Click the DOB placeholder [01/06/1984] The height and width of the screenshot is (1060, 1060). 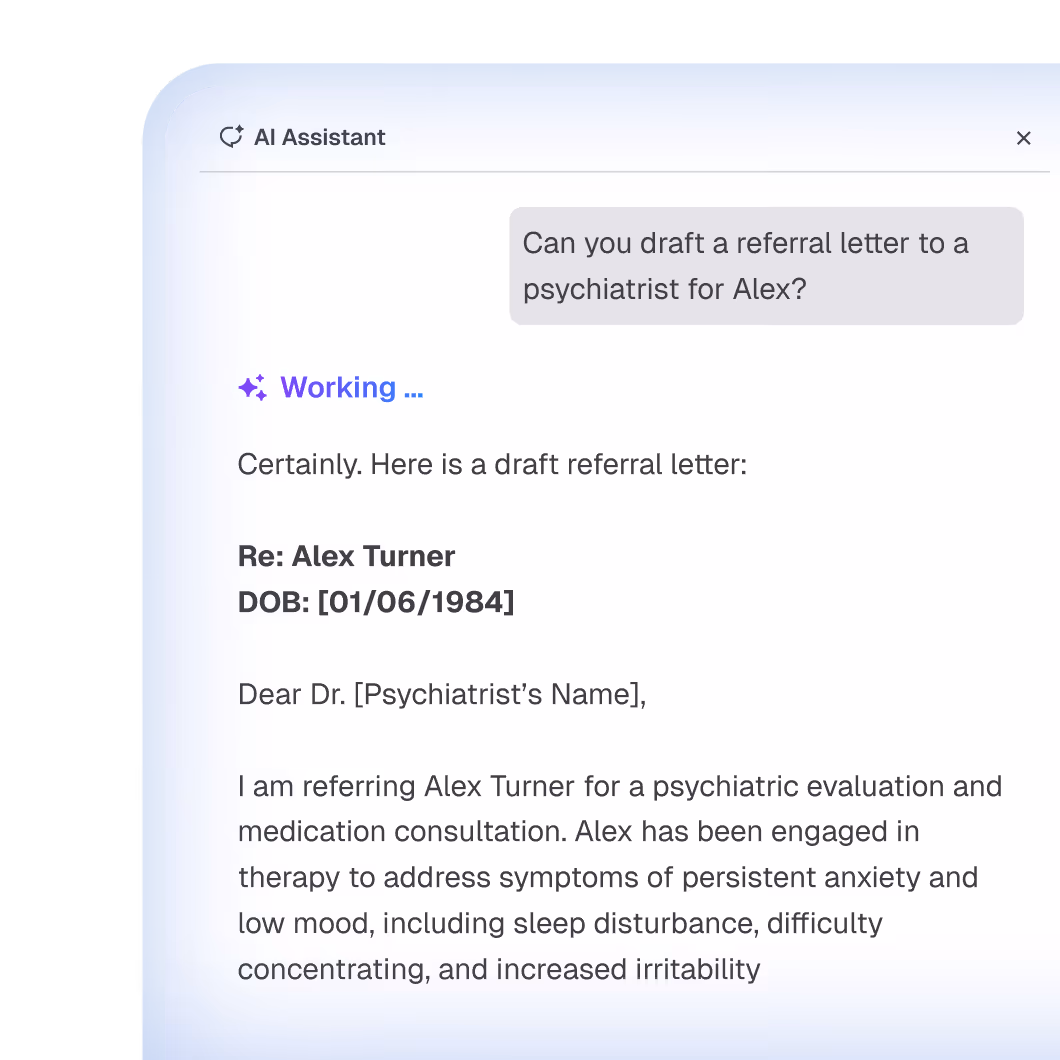click(415, 602)
